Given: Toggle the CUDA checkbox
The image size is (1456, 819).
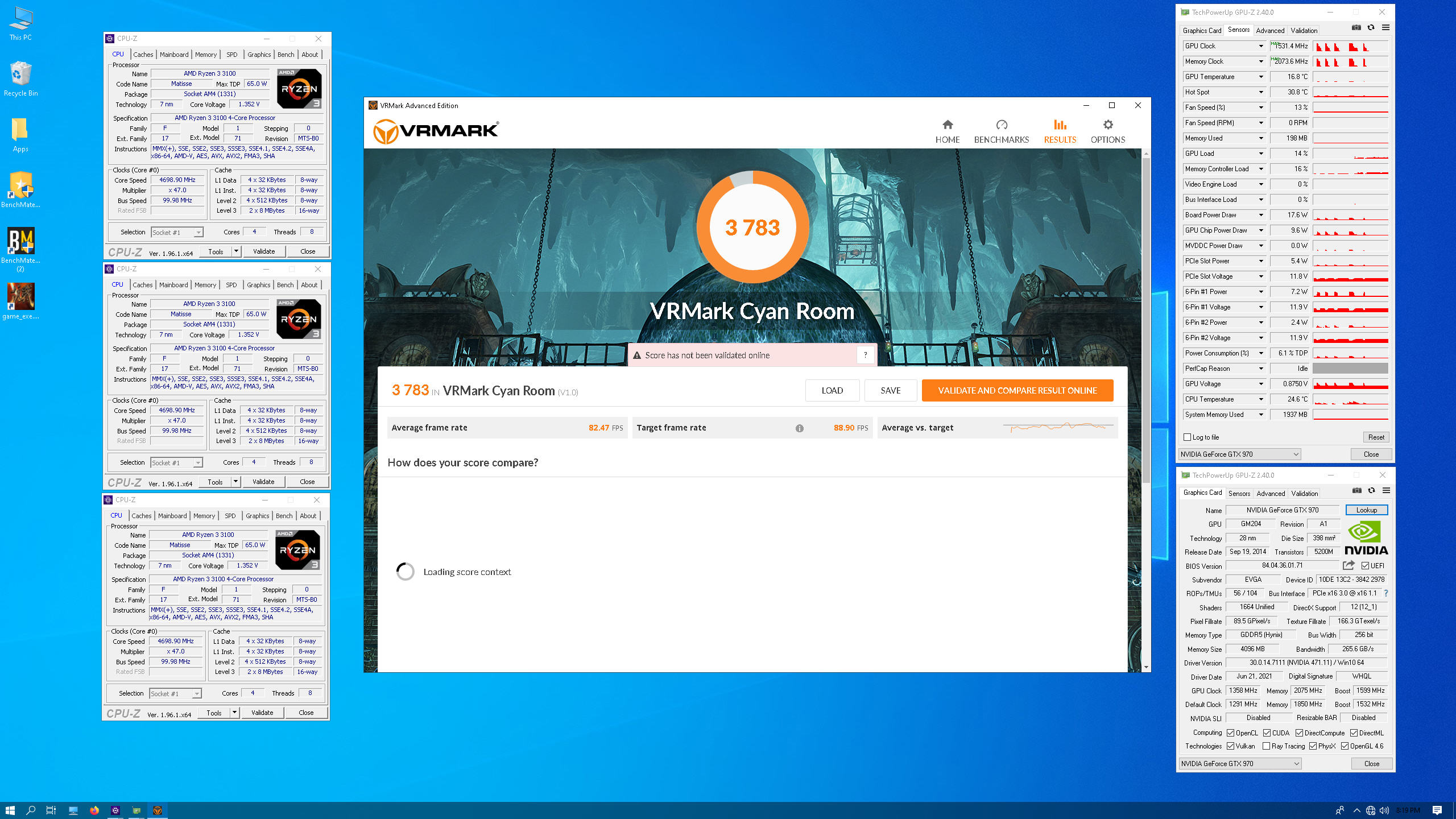Looking at the screenshot, I should coord(1267,733).
